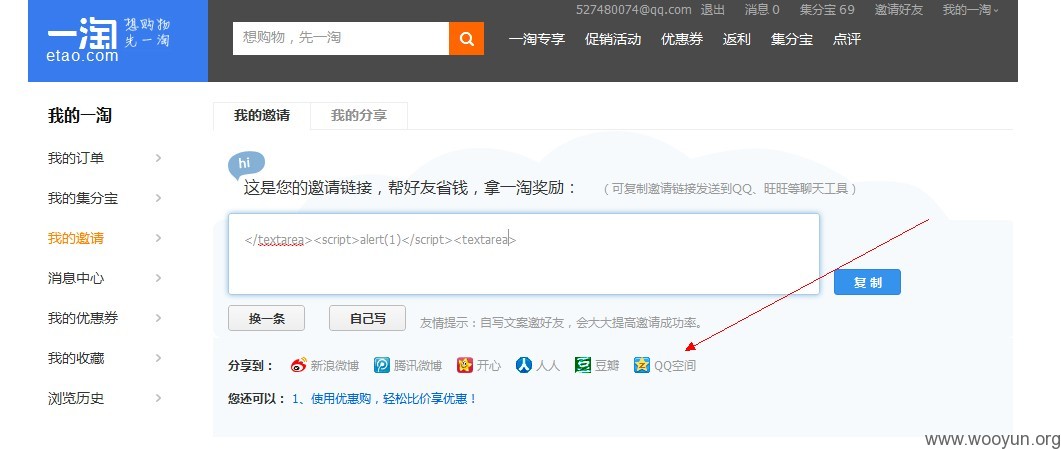Share via Renren (人人) icon

pos(524,365)
